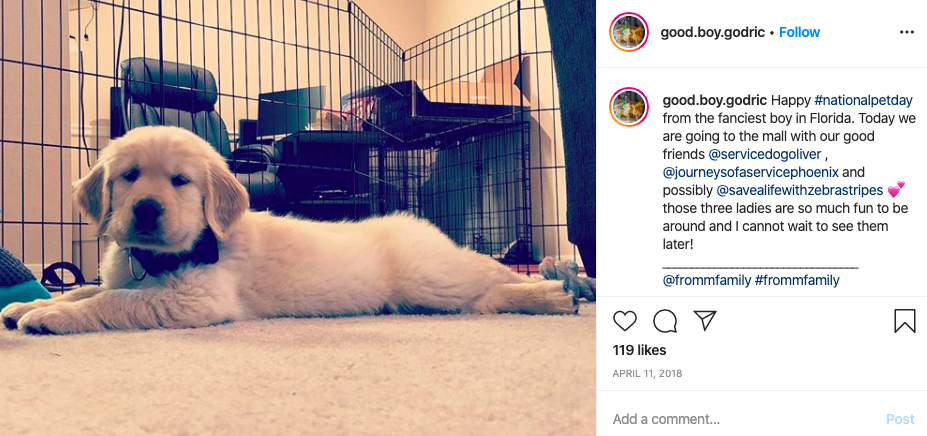Share post using paper plane icon
This screenshot has height=436, width=927.
(705, 320)
